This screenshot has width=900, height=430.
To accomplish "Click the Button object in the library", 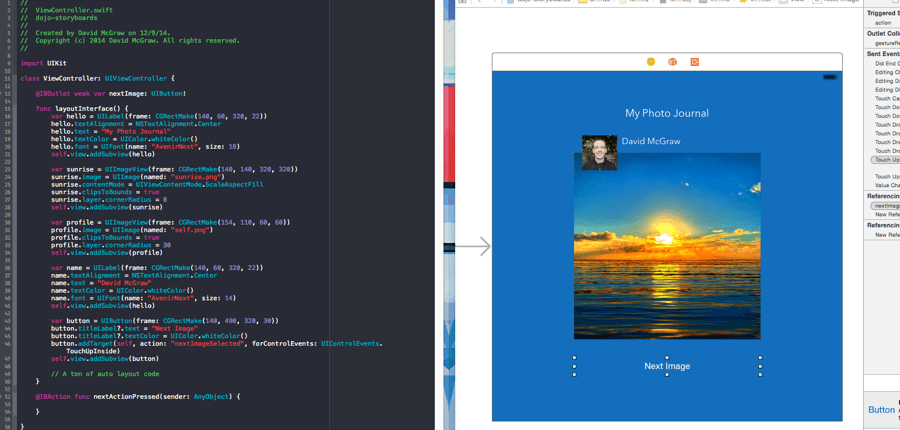I will pyautogui.click(x=881, y=410).
